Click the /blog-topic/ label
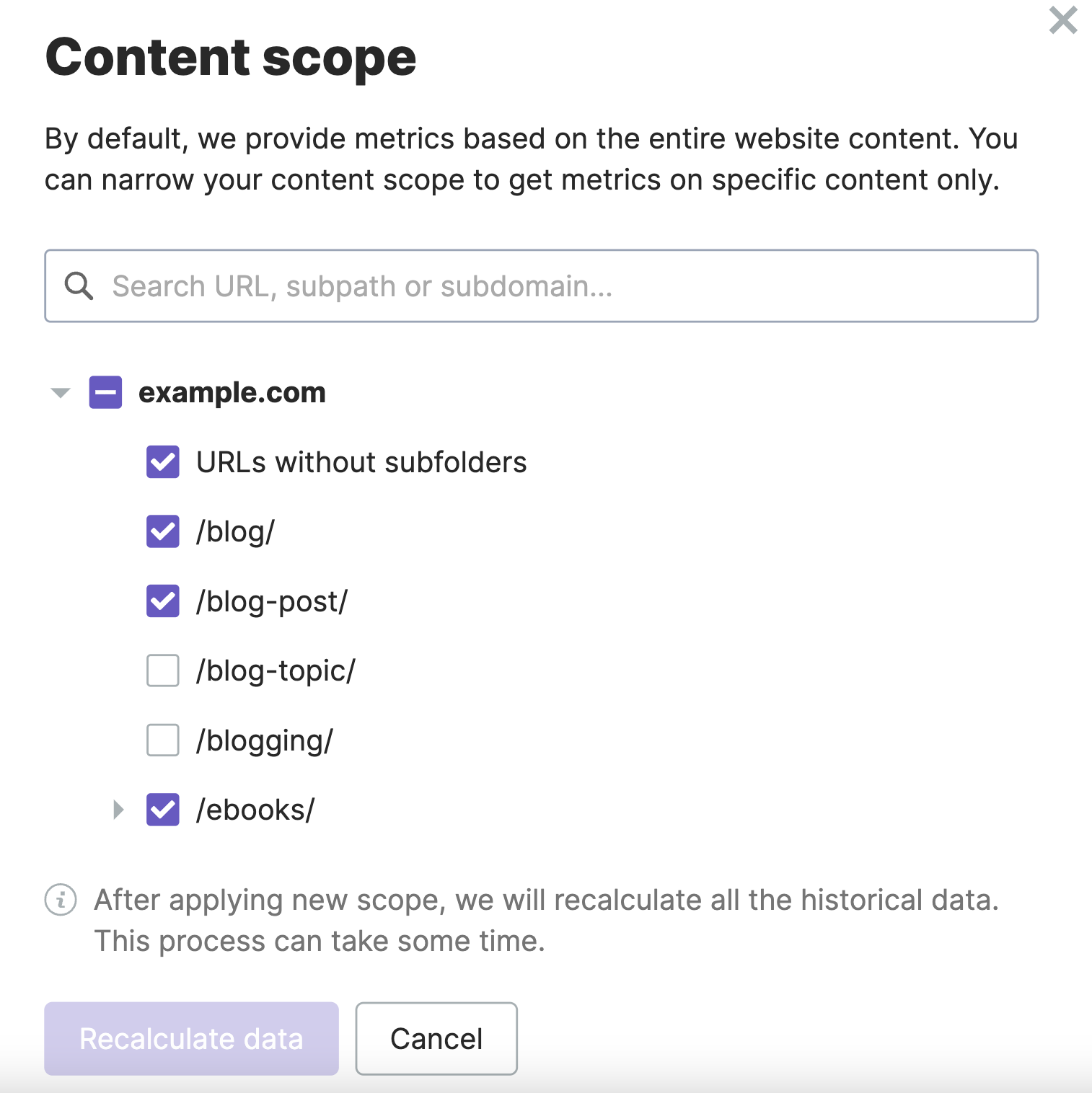 tap(275, 671)
